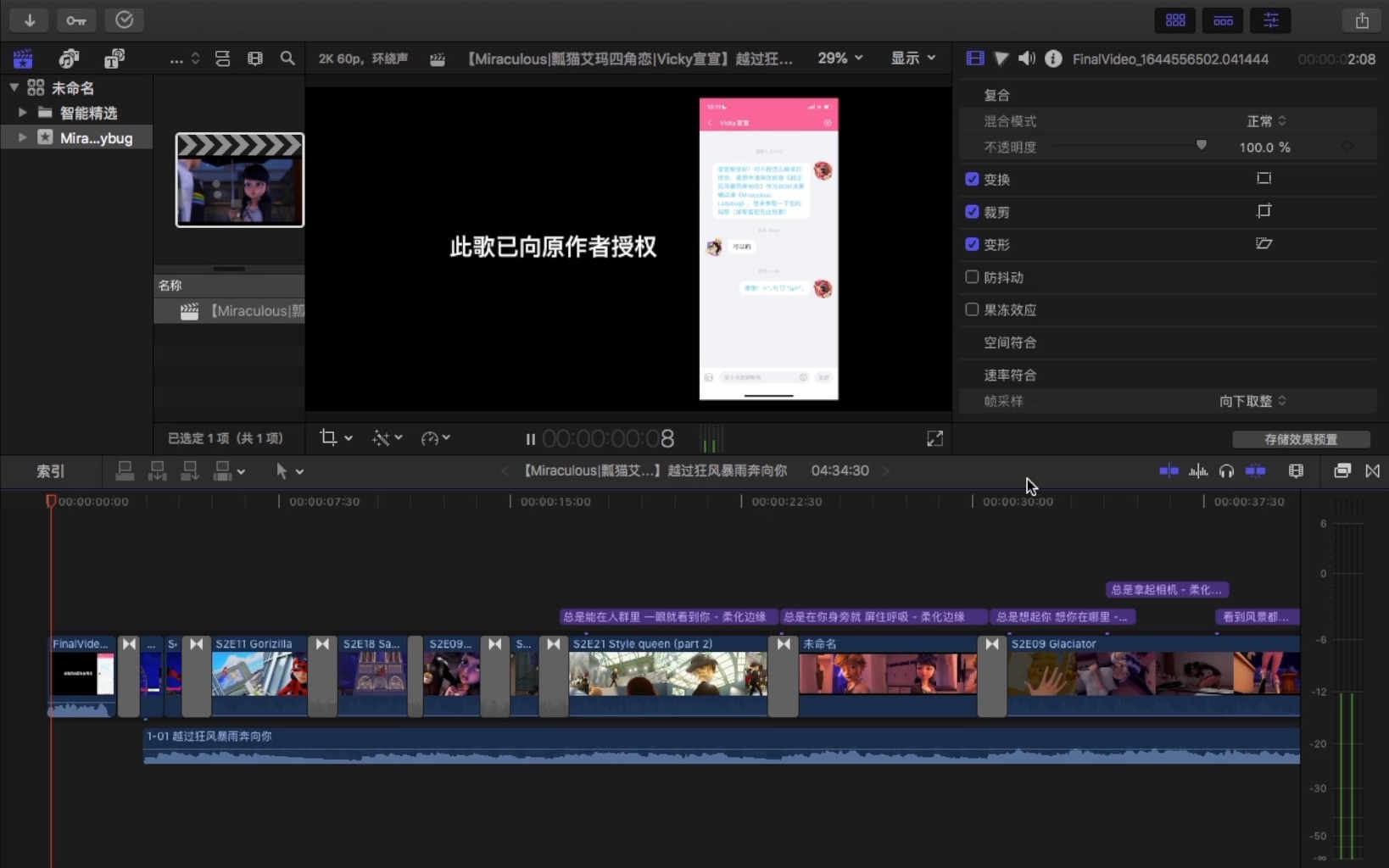Open the keyword editor key icon
Image resolution: width=1389 pixels, height=868 pixels.
[76, 19]
